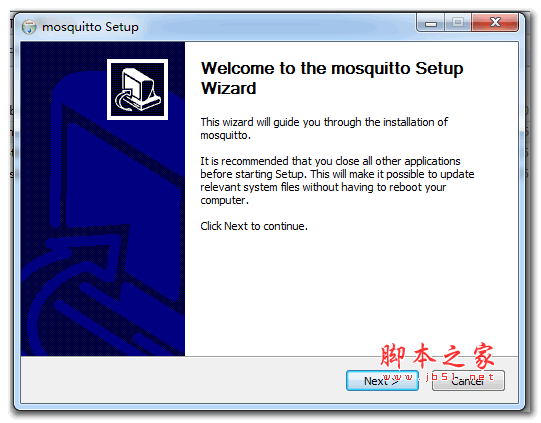The width and height of the screenshot is (541, 423).
Task: Open the title bar installer icon menu
Action: (29, 27)
